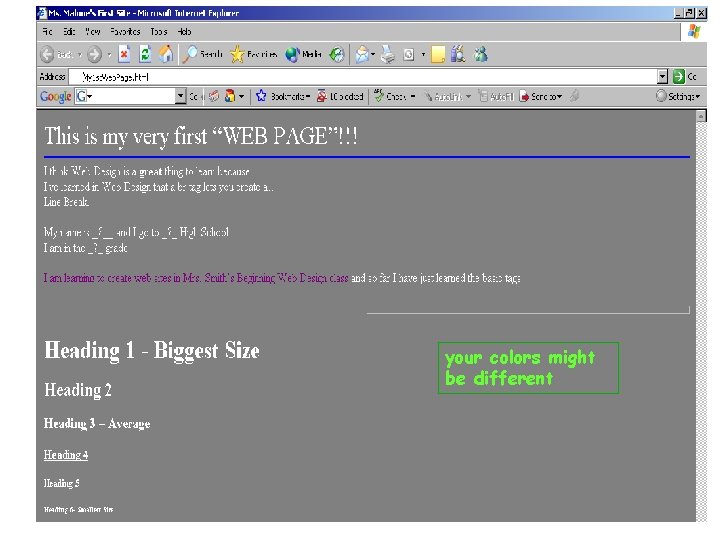This screenshot has width=720, height=540.
Task: Click the 'Heading 5' text
Action: pyautogui.click(x=62, y=483)
